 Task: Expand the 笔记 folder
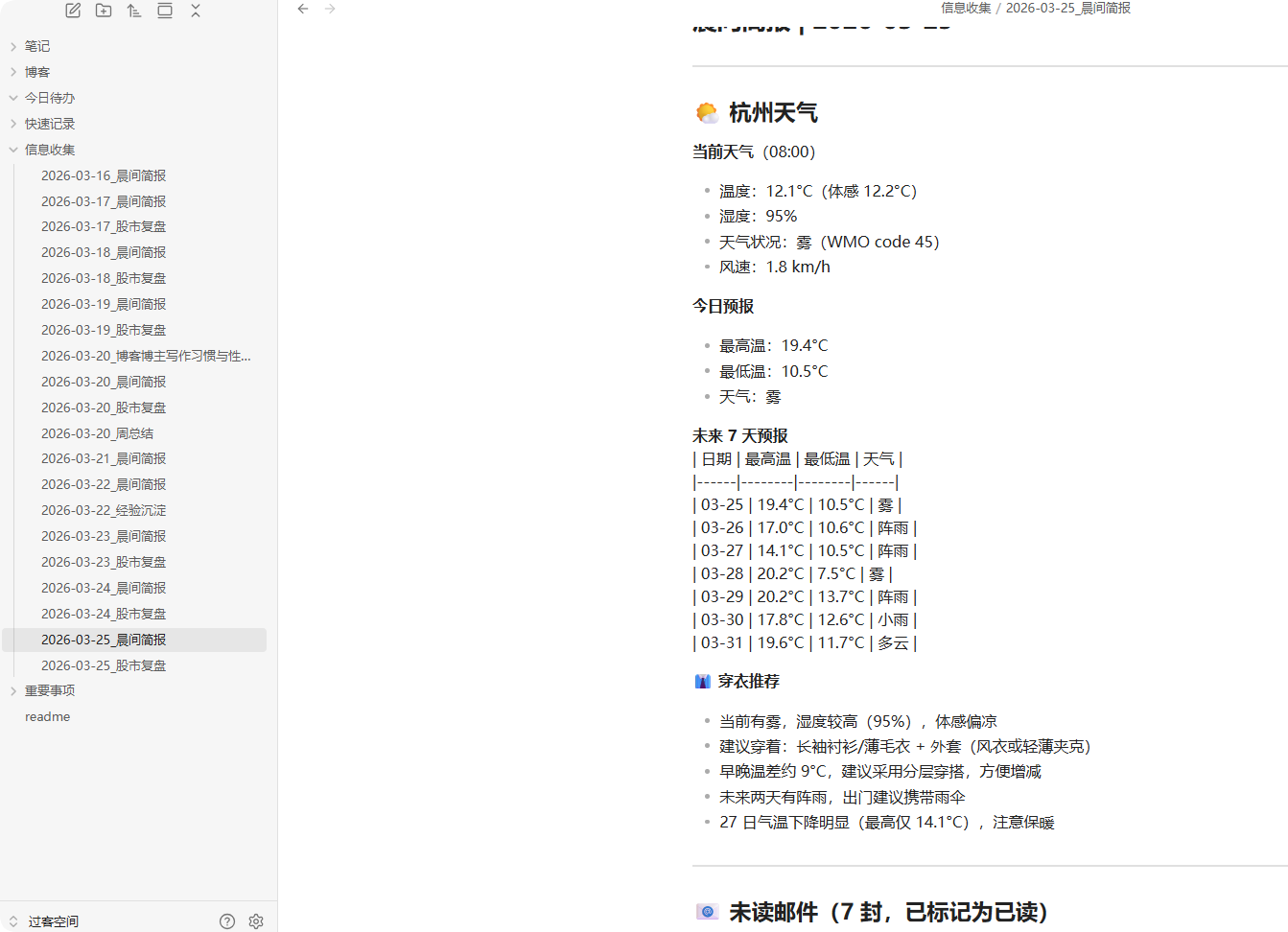tap(37, 46)
